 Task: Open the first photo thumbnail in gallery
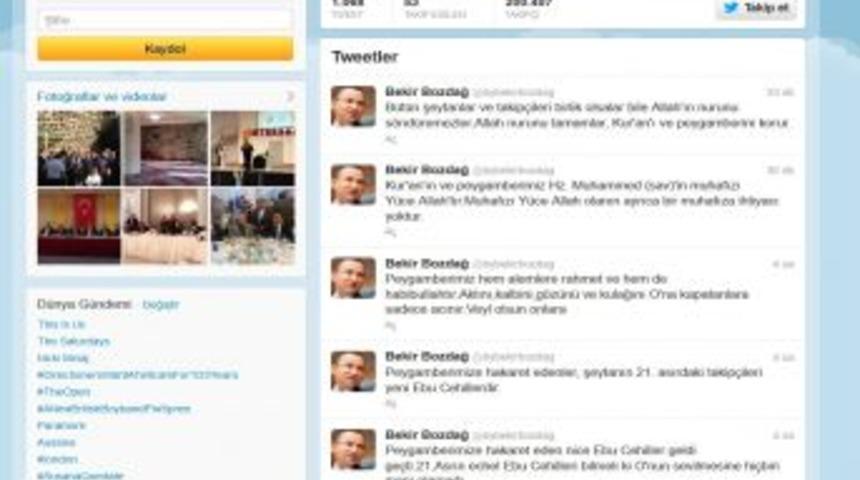78,148
